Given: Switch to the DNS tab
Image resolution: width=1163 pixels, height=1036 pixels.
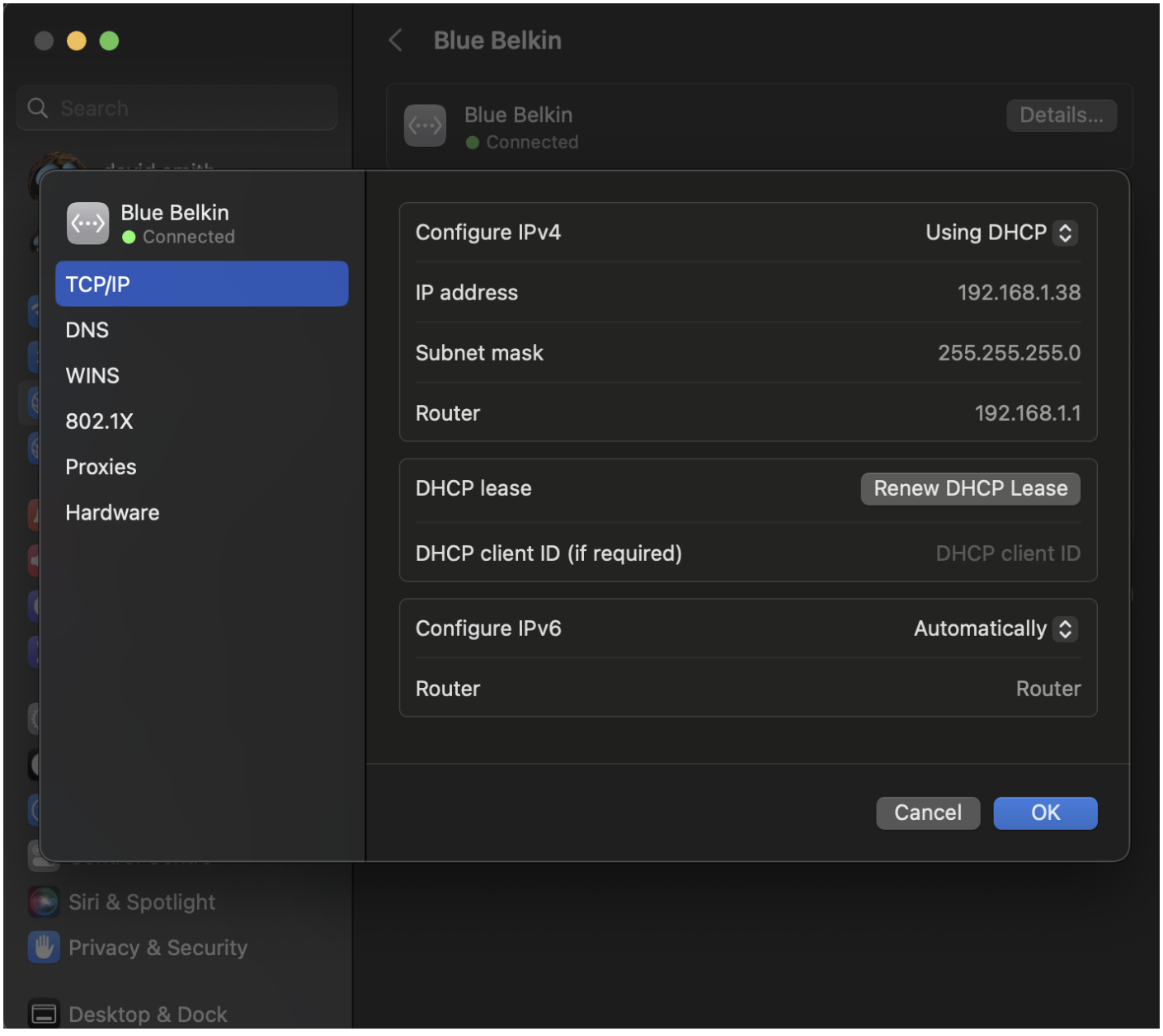Looking at the screenshot, I should [x=87, y=329].
